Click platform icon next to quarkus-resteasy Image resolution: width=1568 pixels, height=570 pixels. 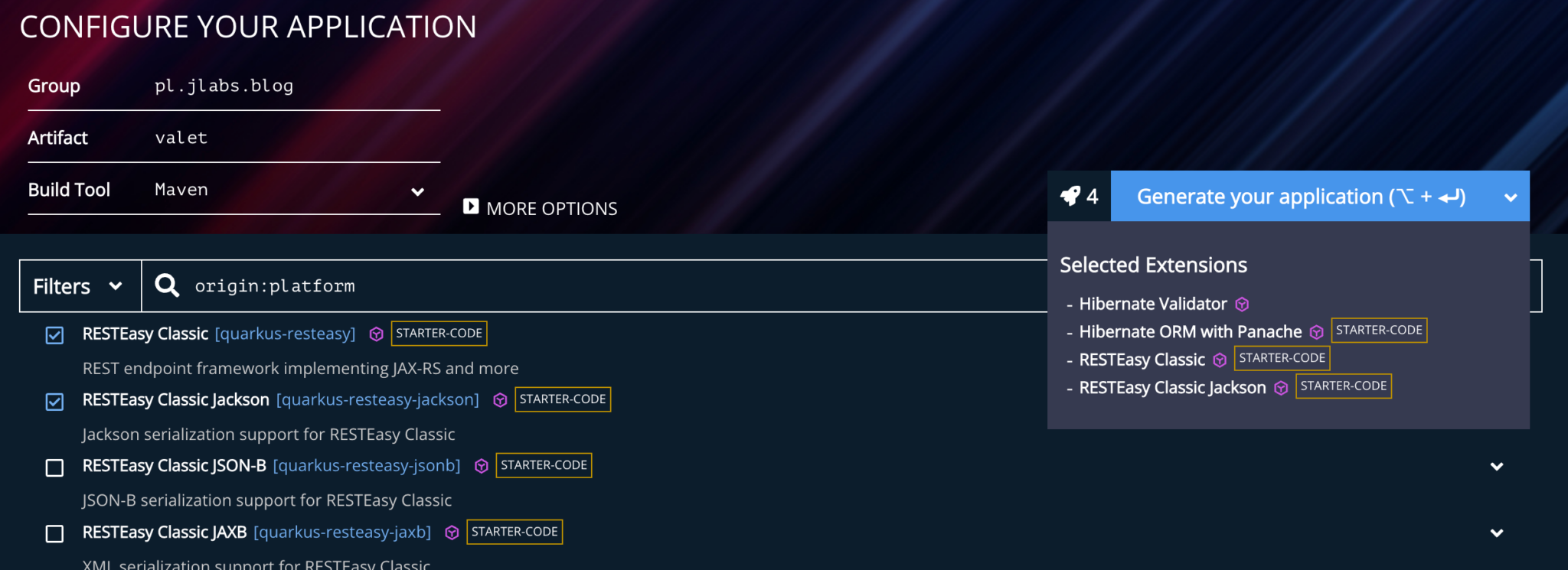[x=376, y=334]
